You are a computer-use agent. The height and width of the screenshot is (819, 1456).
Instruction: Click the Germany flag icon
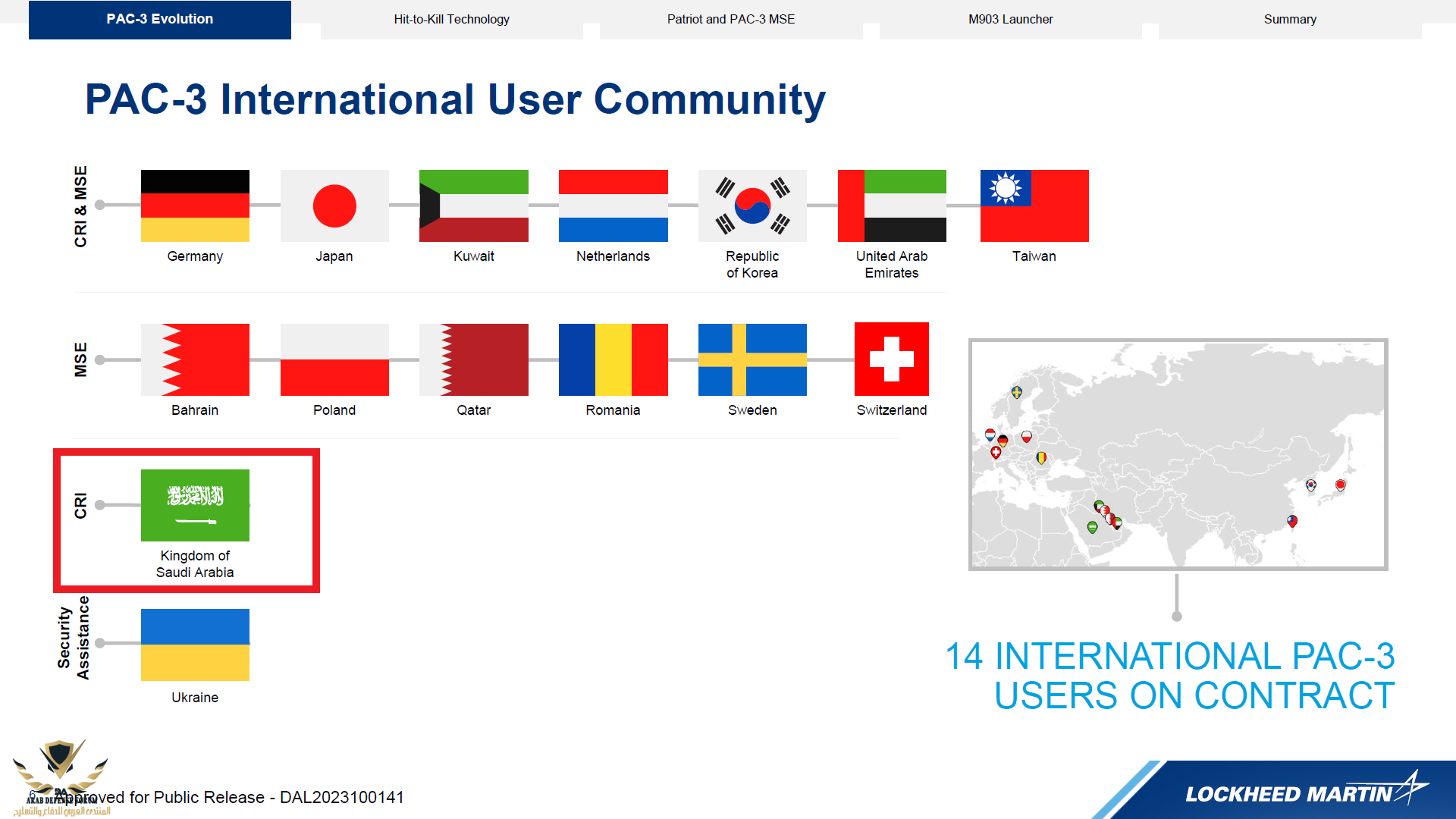tap(195, 206)
